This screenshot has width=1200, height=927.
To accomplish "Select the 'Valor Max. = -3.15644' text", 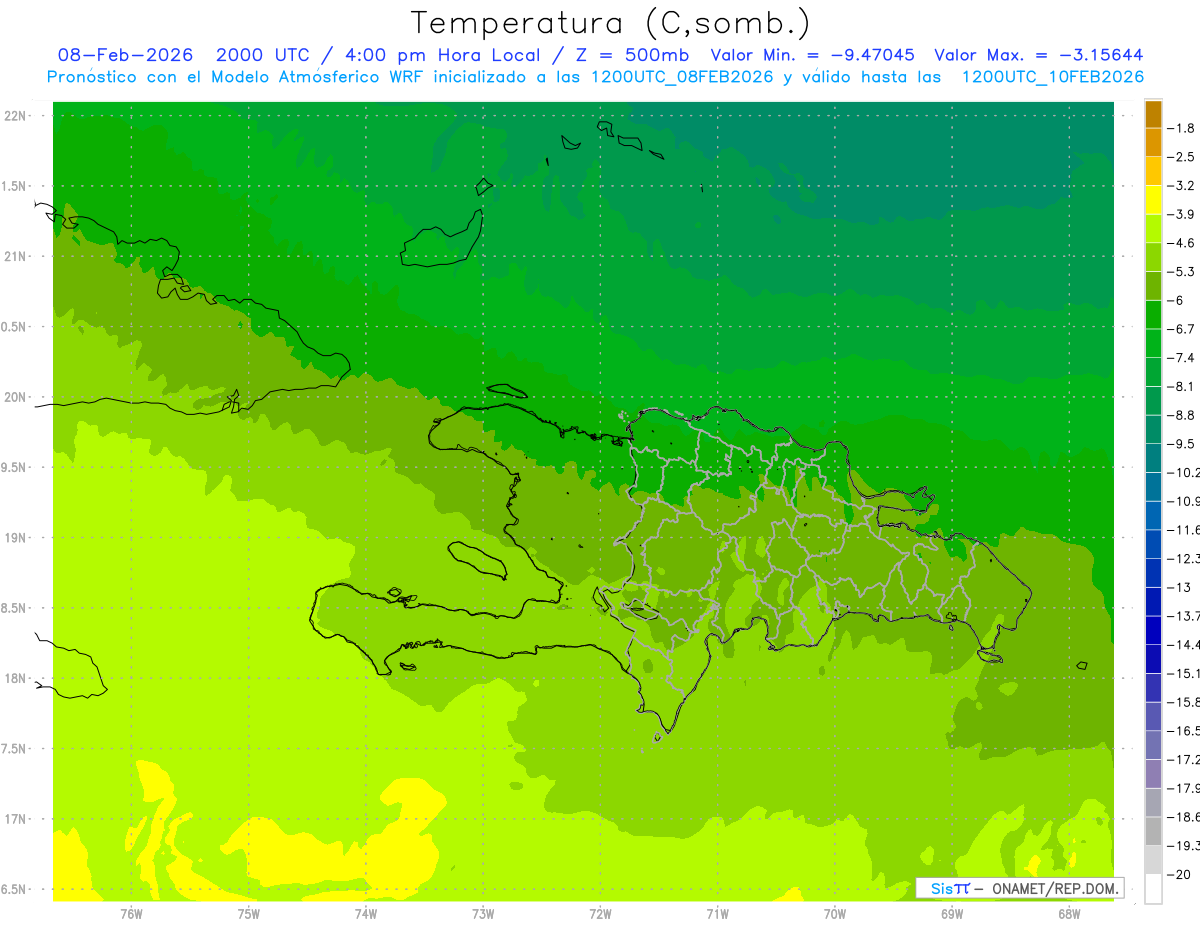I will point(1038,55).
